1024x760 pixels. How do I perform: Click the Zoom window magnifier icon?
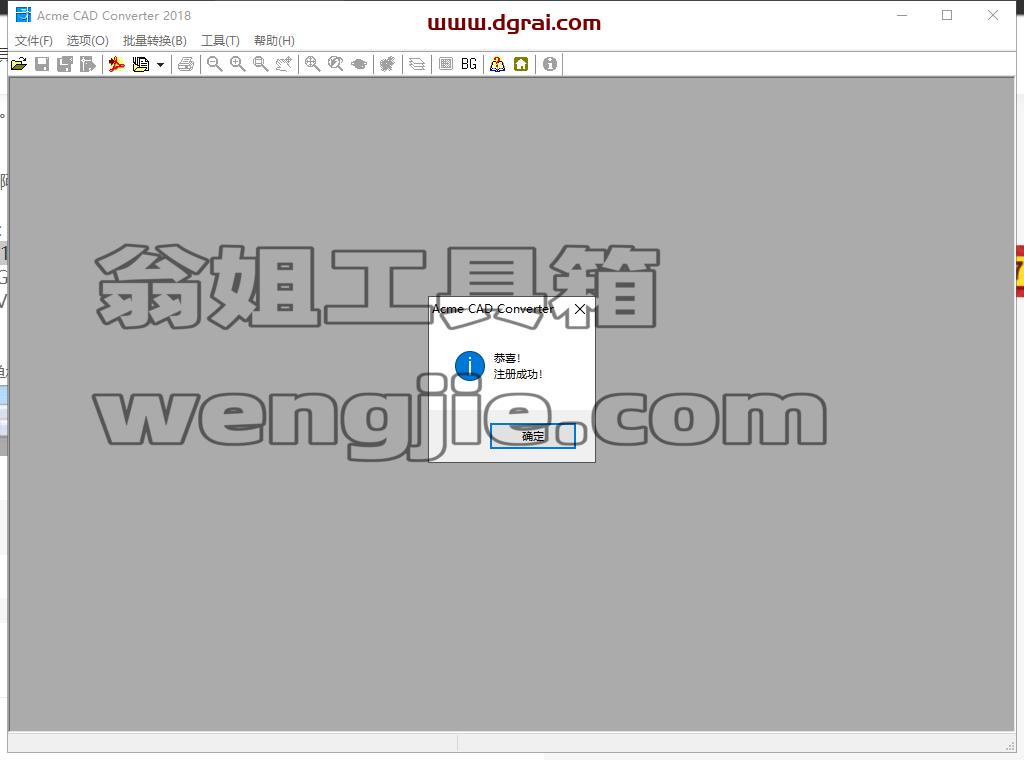coord(261,64)
